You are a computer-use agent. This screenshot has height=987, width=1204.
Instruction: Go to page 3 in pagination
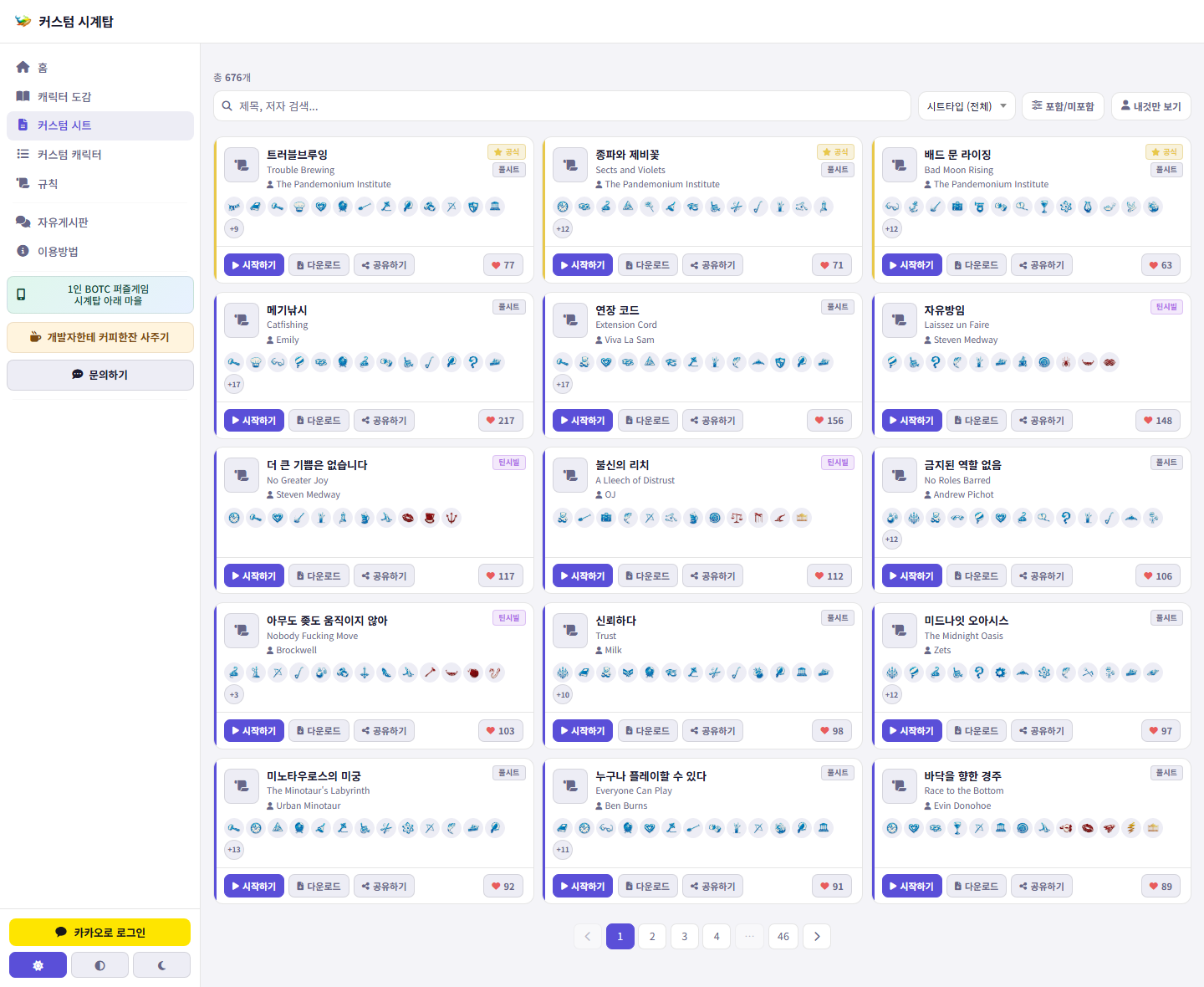[x=685, y=937]
